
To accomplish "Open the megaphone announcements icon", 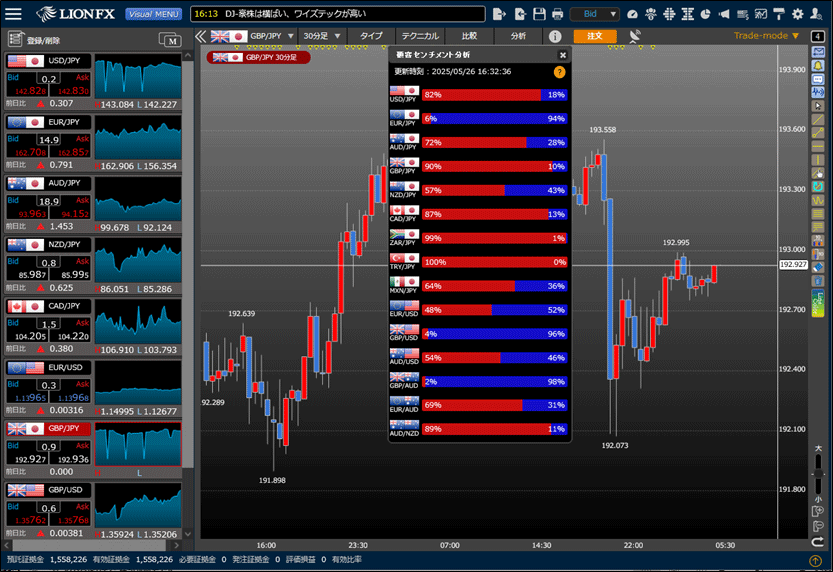I will [724, 14].
